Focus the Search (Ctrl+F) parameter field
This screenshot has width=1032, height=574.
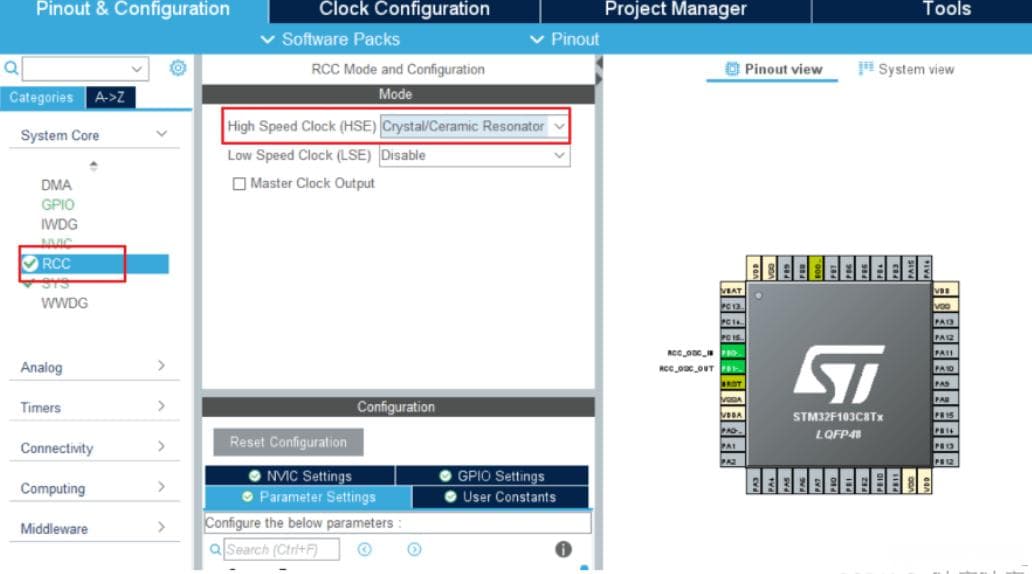pyautogui.click(x=282, y=549)
